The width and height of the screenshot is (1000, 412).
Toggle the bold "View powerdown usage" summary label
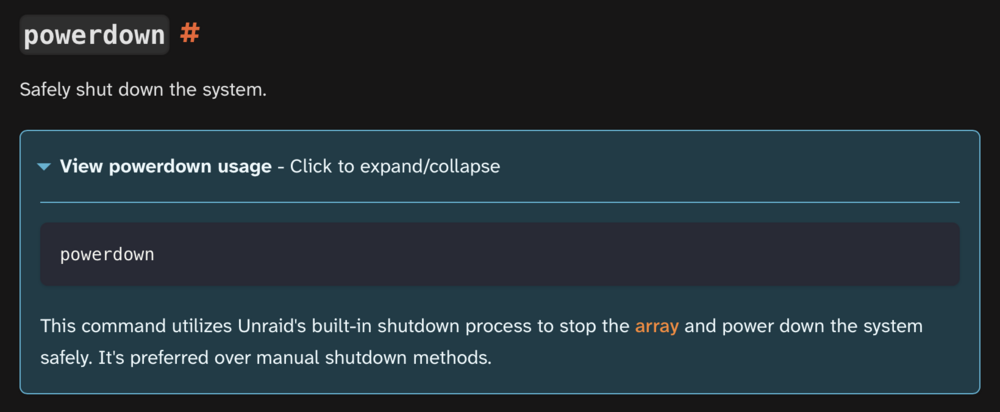pos(166,166)
